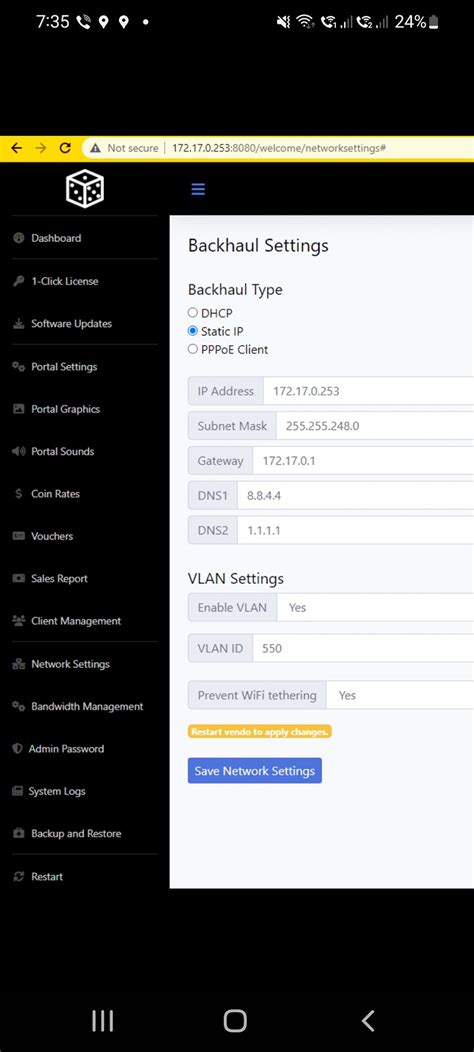The width and height of the screenshot is (474, 1052).
Task: Open Sales Report in the sidebar
Action: [59, 578]
